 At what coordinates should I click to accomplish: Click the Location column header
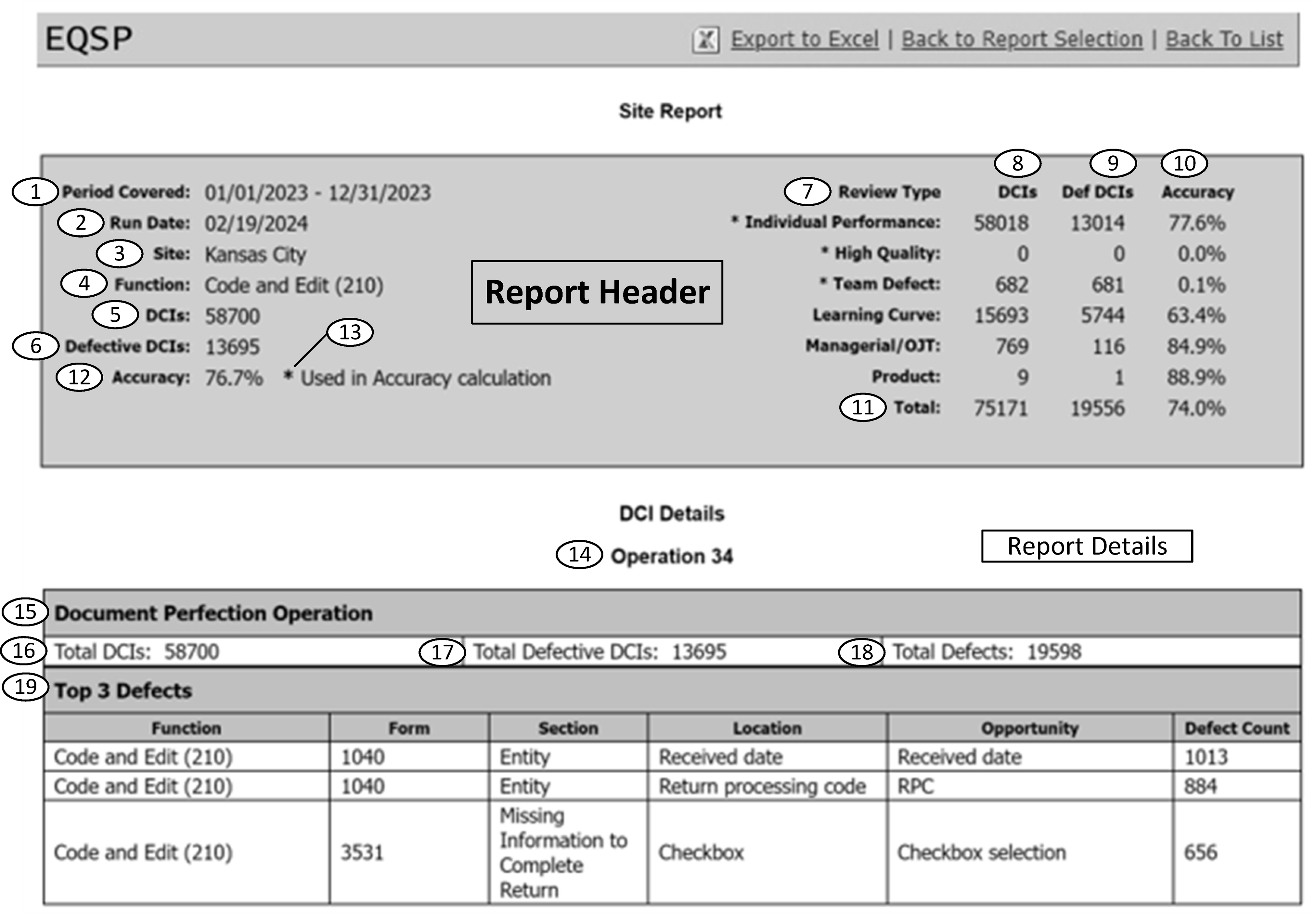pos(767,728)
